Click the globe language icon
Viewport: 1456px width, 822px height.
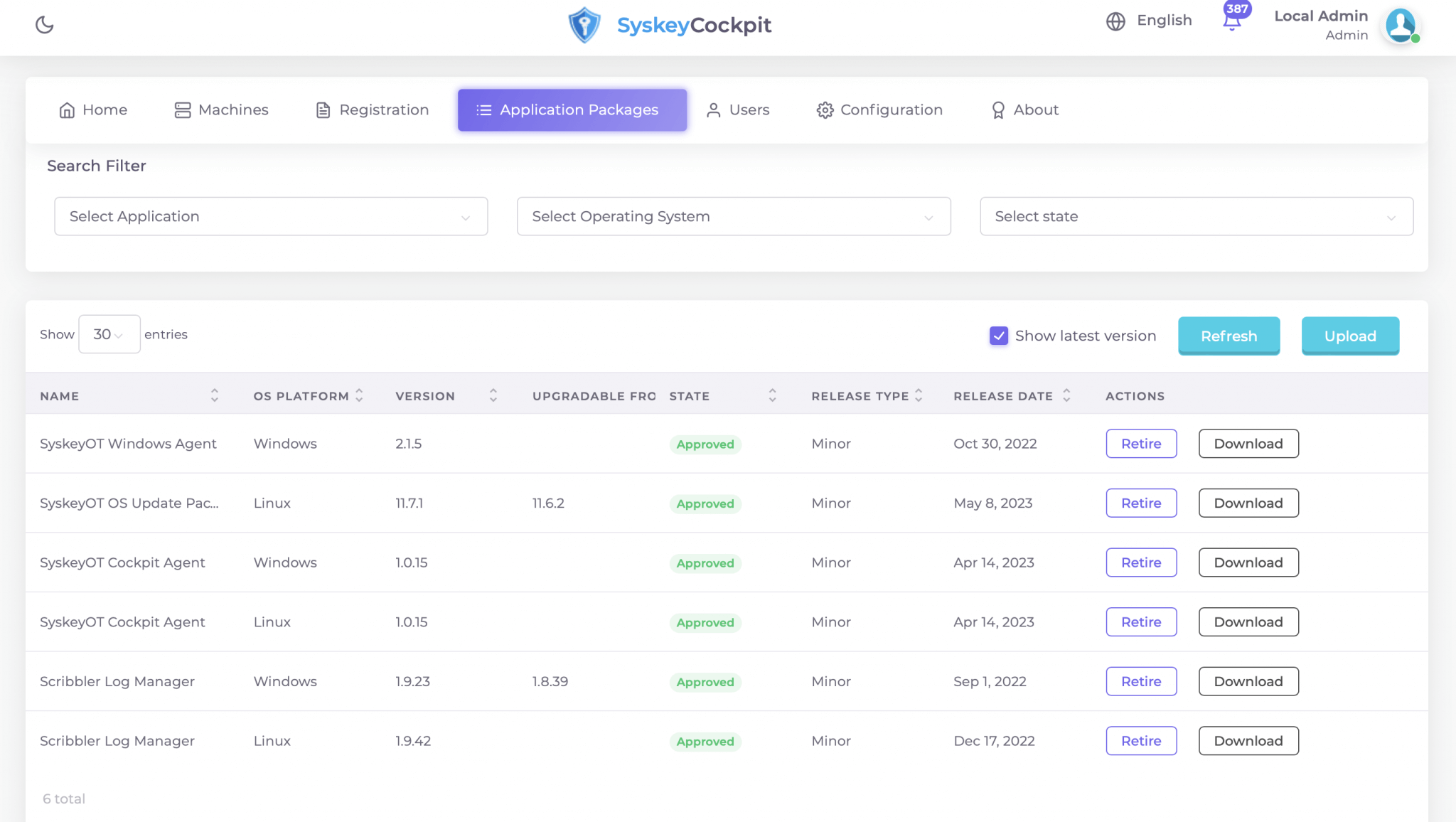(x=1115, y=21)
